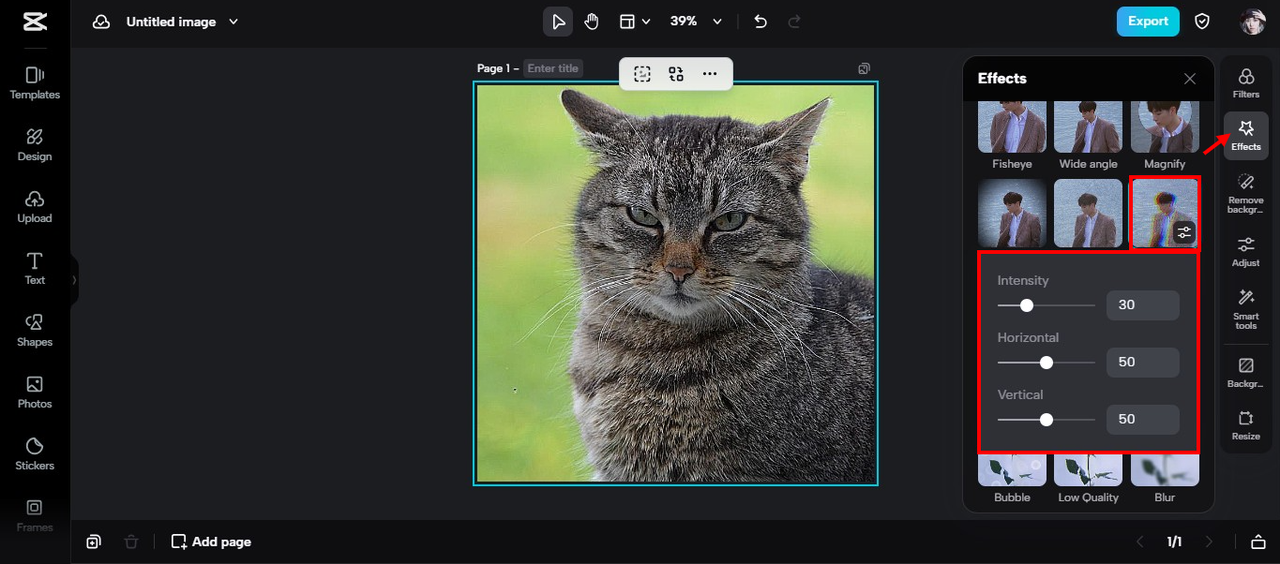
Task: Open the Frames sidebar panel
Action: click(35, 515)
